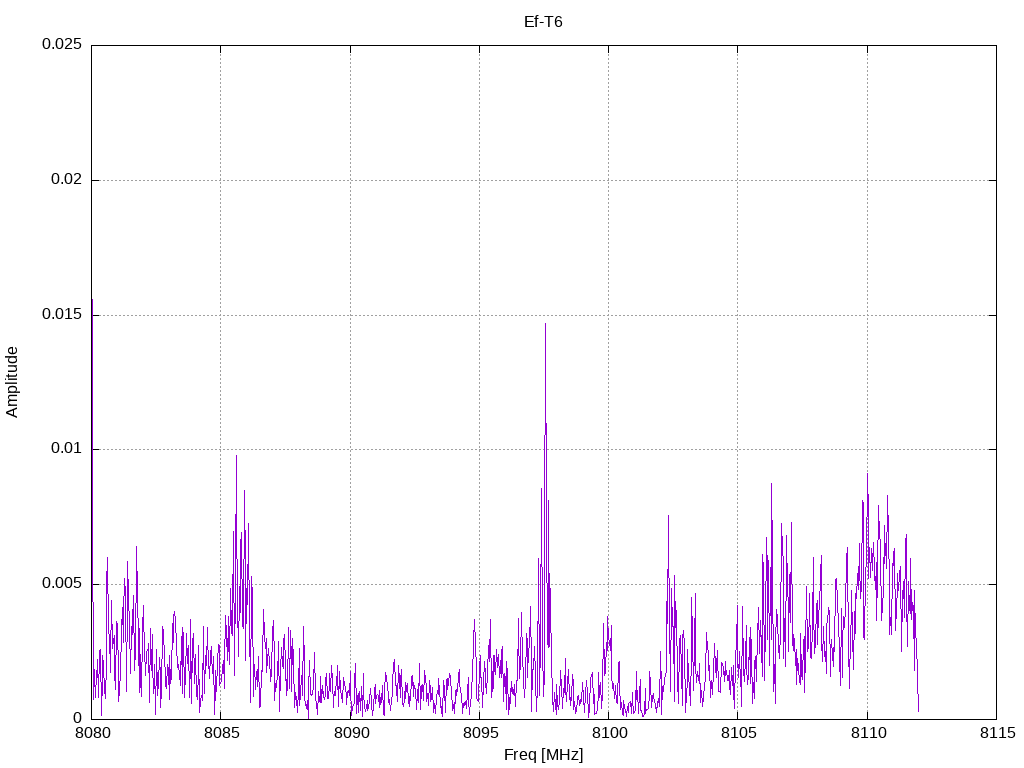The width and height of the screenshot is (1024, 768).
Task: Click the 8095 x-axis tick label
Action: pos(481,733)
